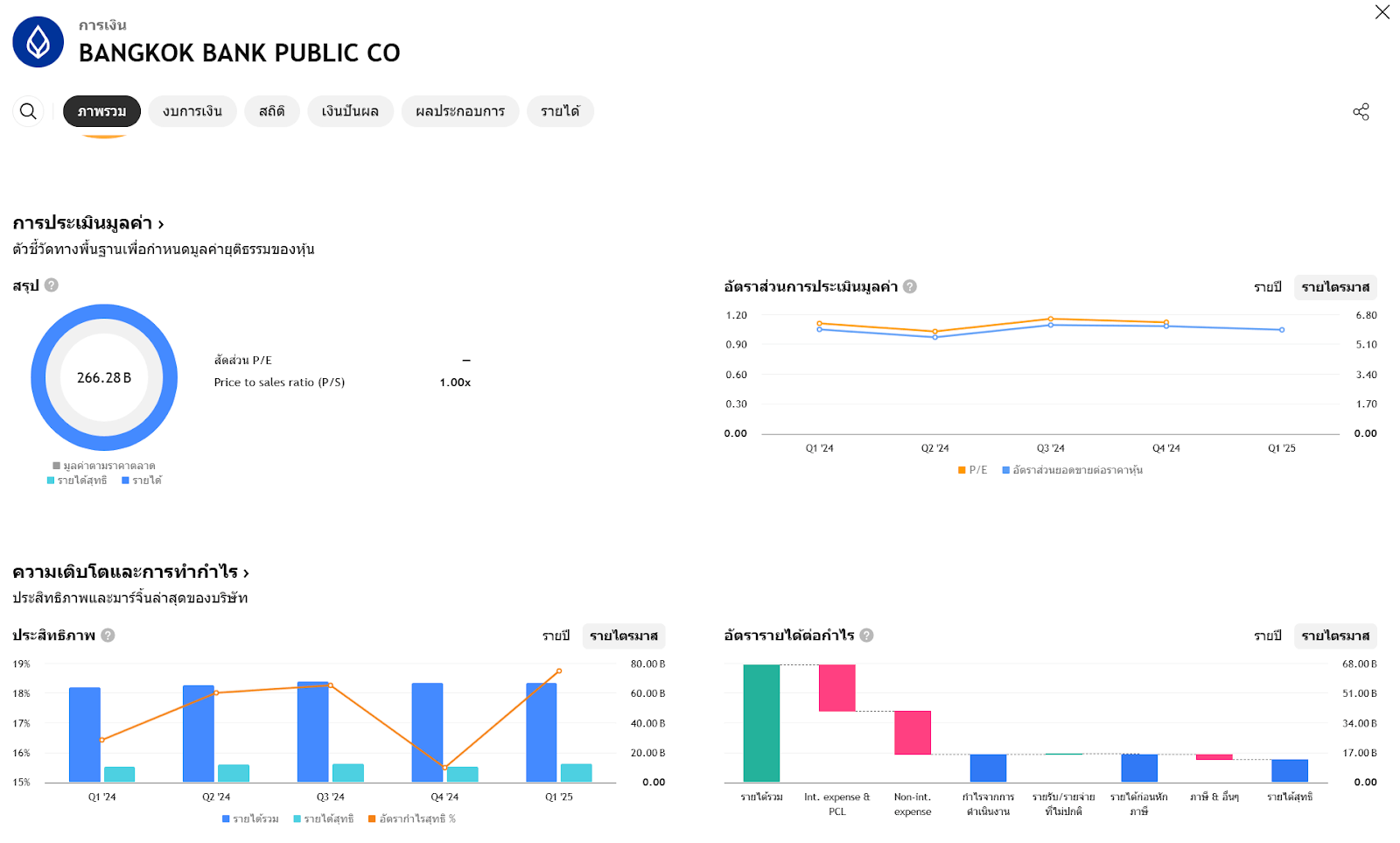Open help icon next to ประสิทธิภาพ

108,636
